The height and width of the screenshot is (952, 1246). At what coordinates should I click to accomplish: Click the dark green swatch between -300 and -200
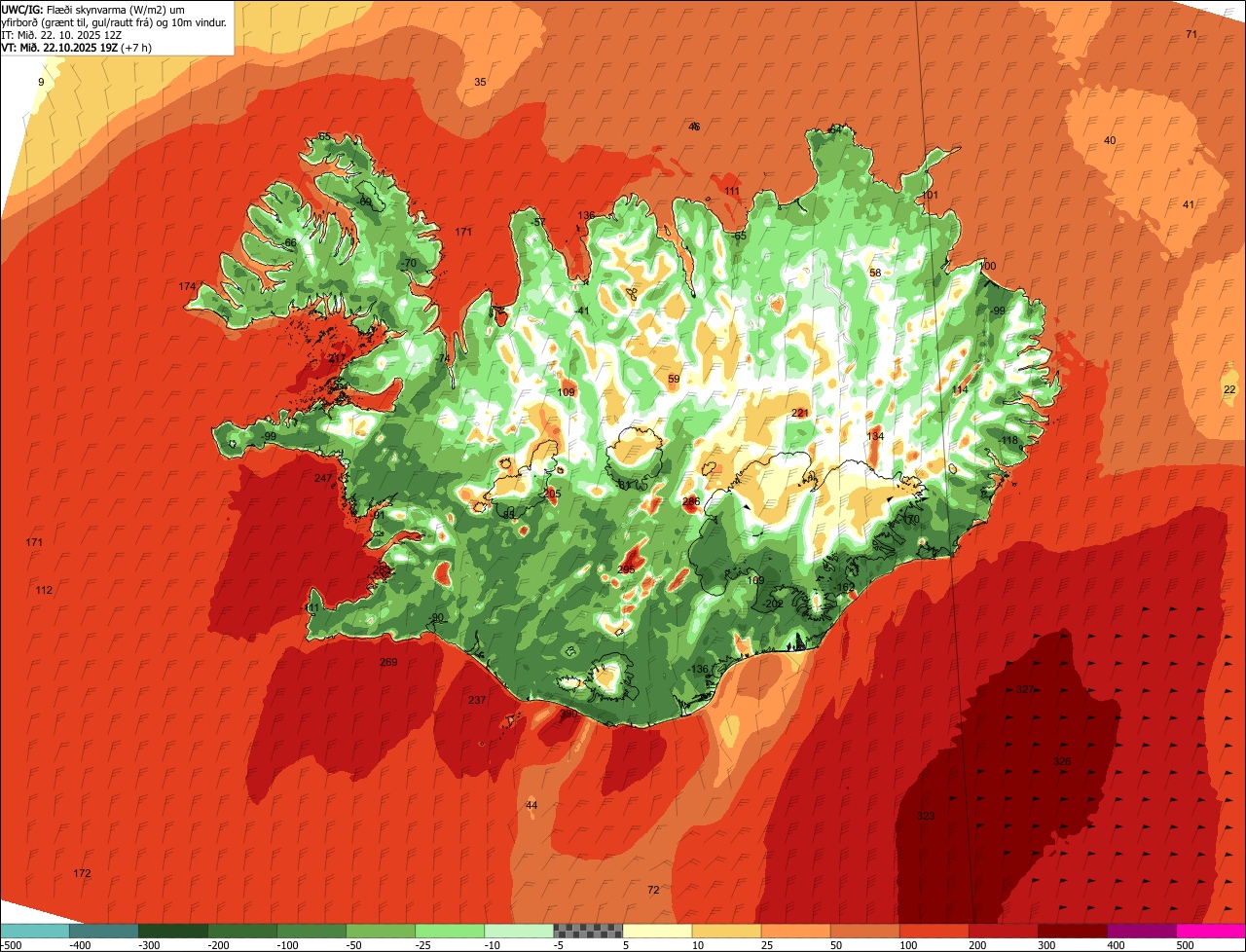point(172,931)
